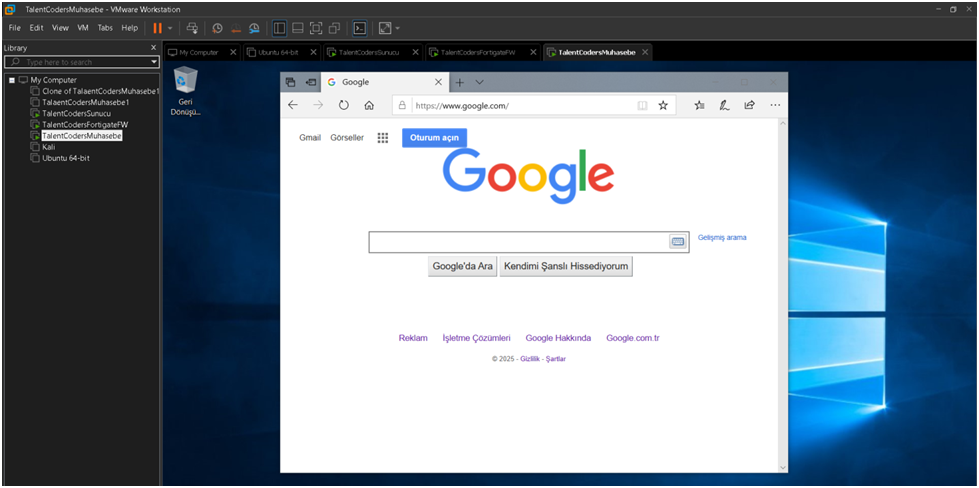Open reading view icon in address bar
979x488 pixels.
click(x=642, y=105)
